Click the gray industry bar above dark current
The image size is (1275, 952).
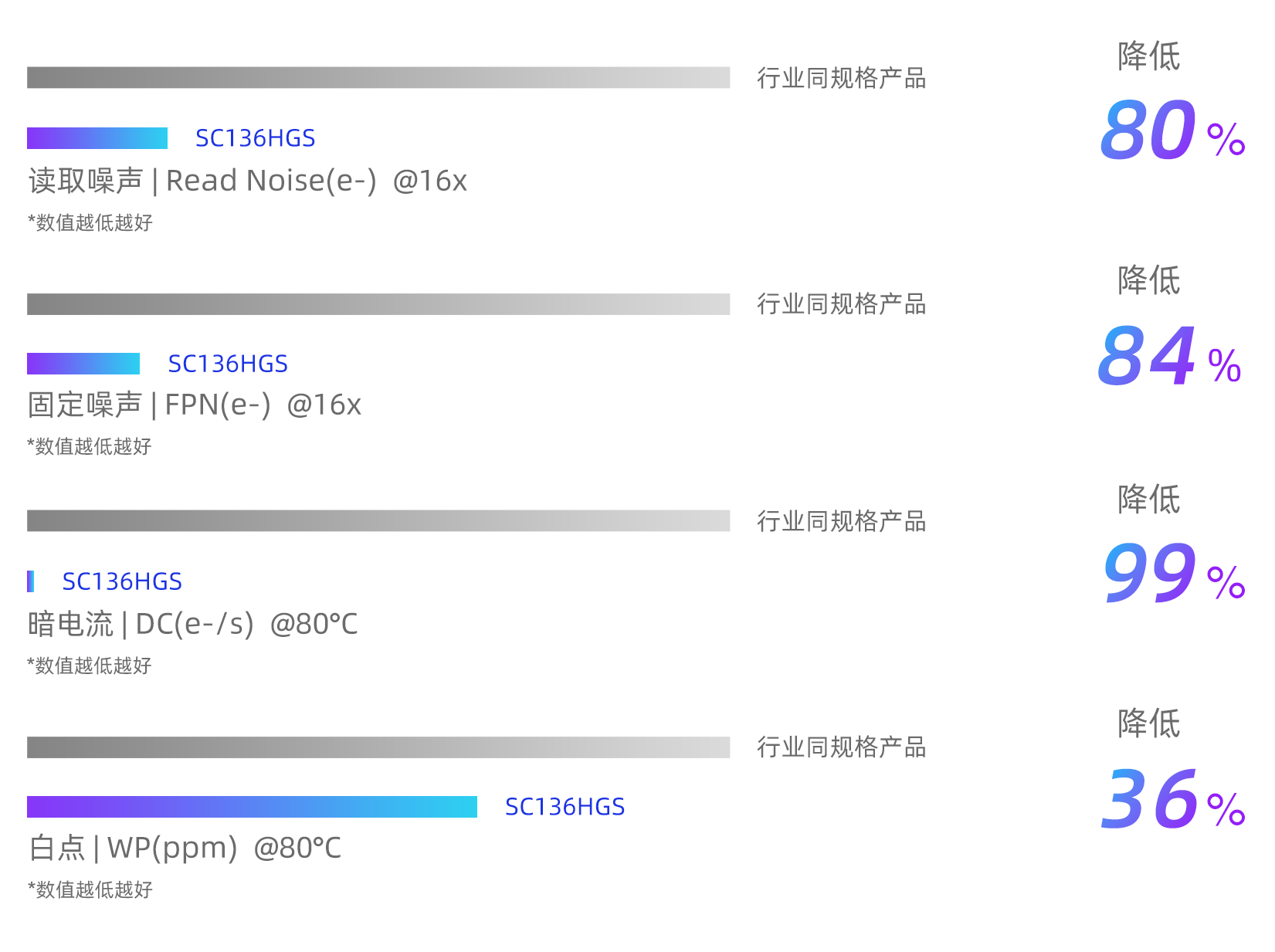[378, 520]
